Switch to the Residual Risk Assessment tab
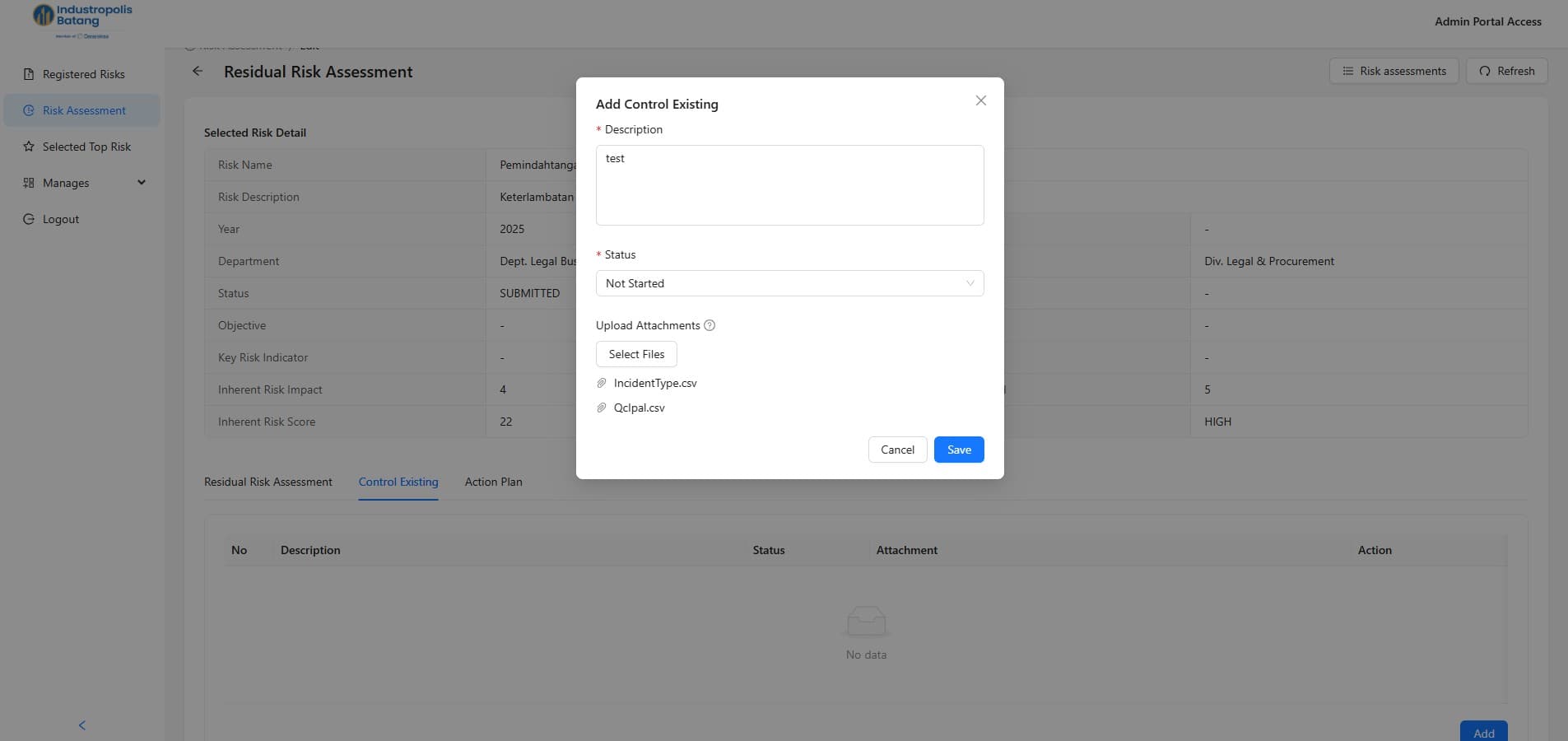The height and width of the screenshot is (741, 1568). [268, 482]
